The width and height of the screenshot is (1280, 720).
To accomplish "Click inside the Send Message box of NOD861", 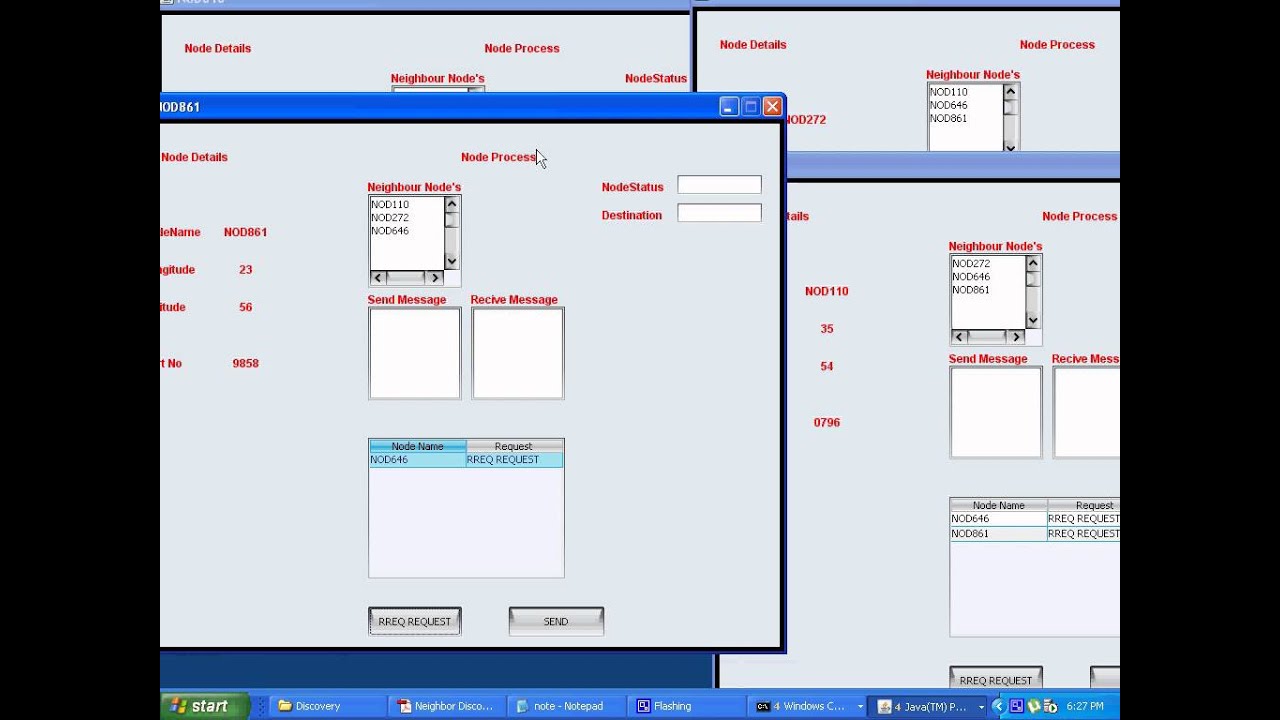I will (415, 353).
